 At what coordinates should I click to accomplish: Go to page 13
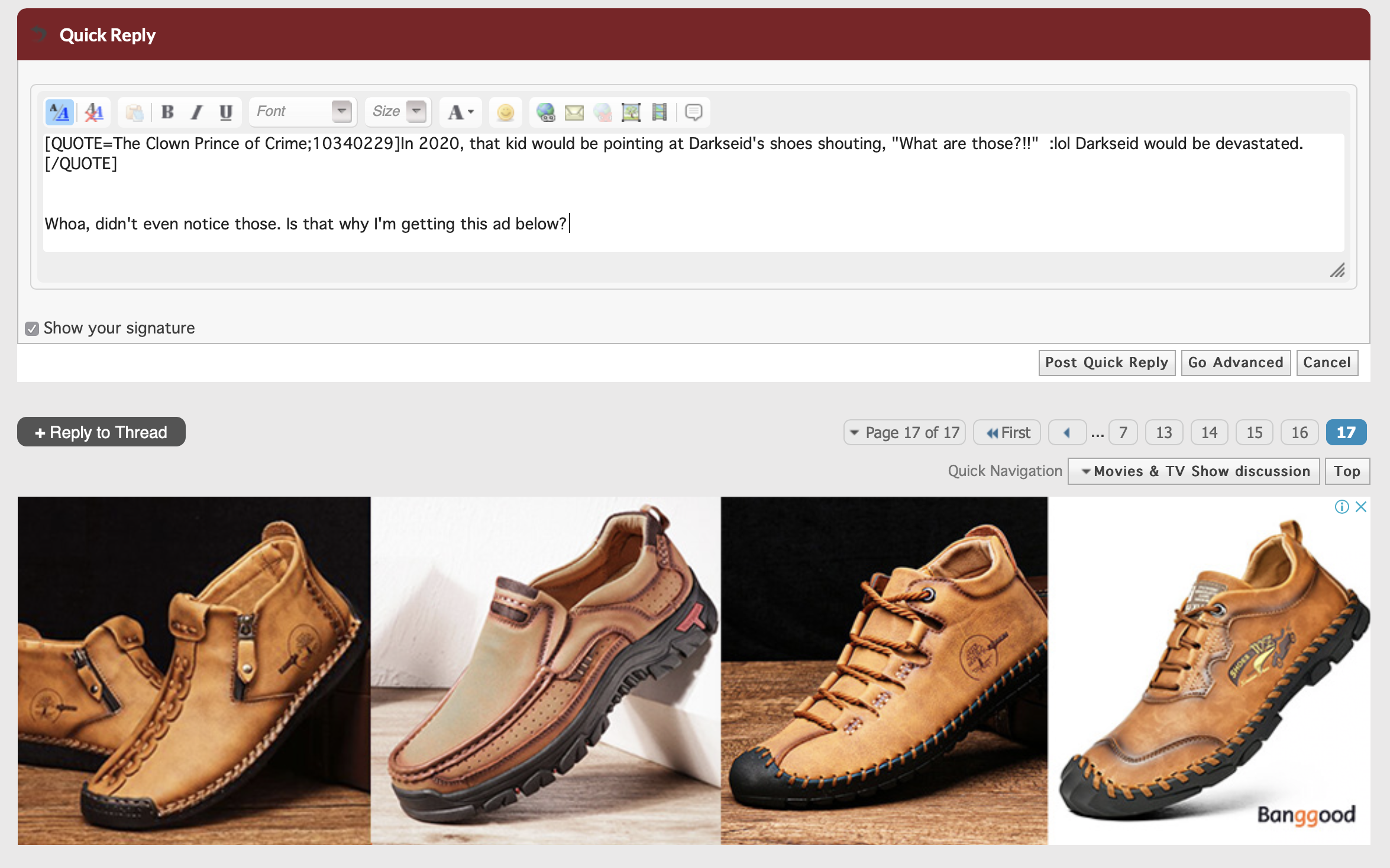pyautogui.click(x=1164, y=432)
